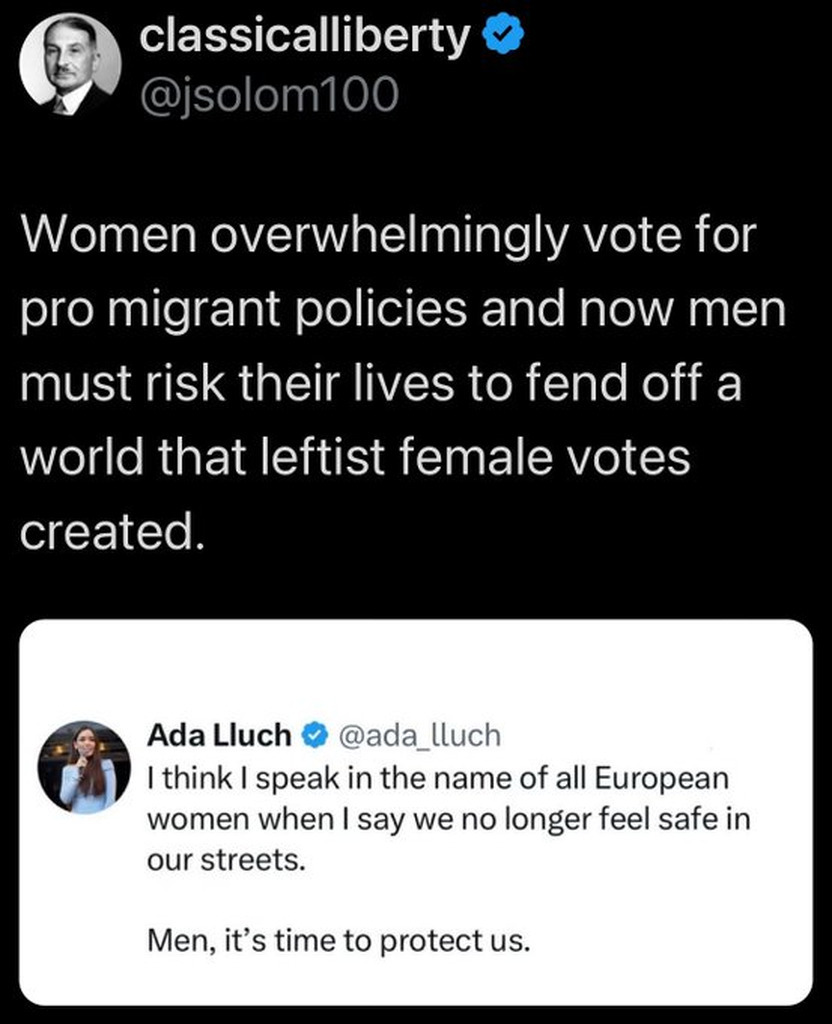Click the words "our streets." in the quoted tweet
This screenshot has height=1024, width=832.
coord(223,860)
